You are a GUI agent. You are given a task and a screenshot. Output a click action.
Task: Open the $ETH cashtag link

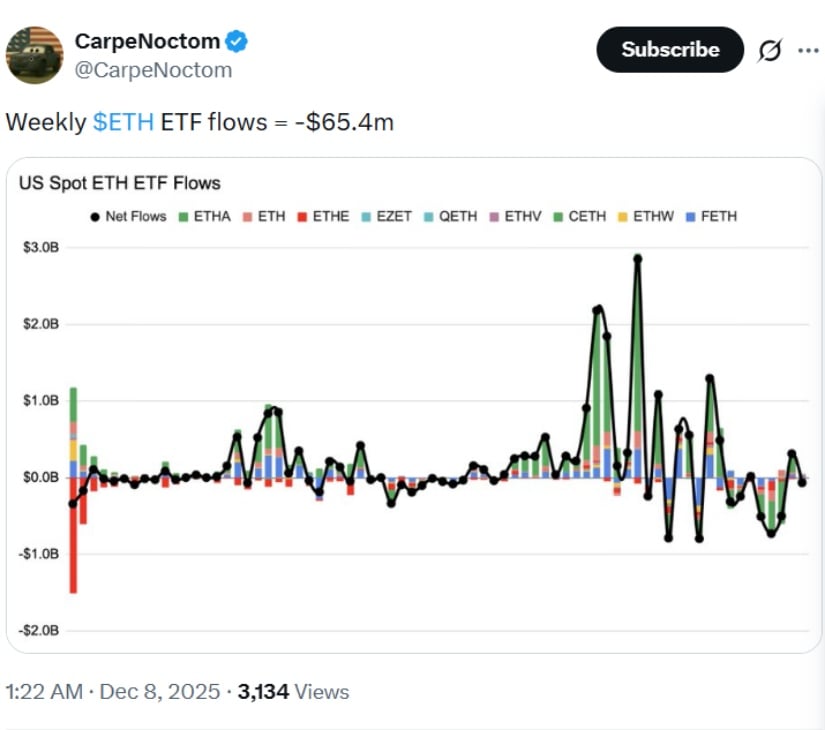pyautogui.click(x=124, y=122)
